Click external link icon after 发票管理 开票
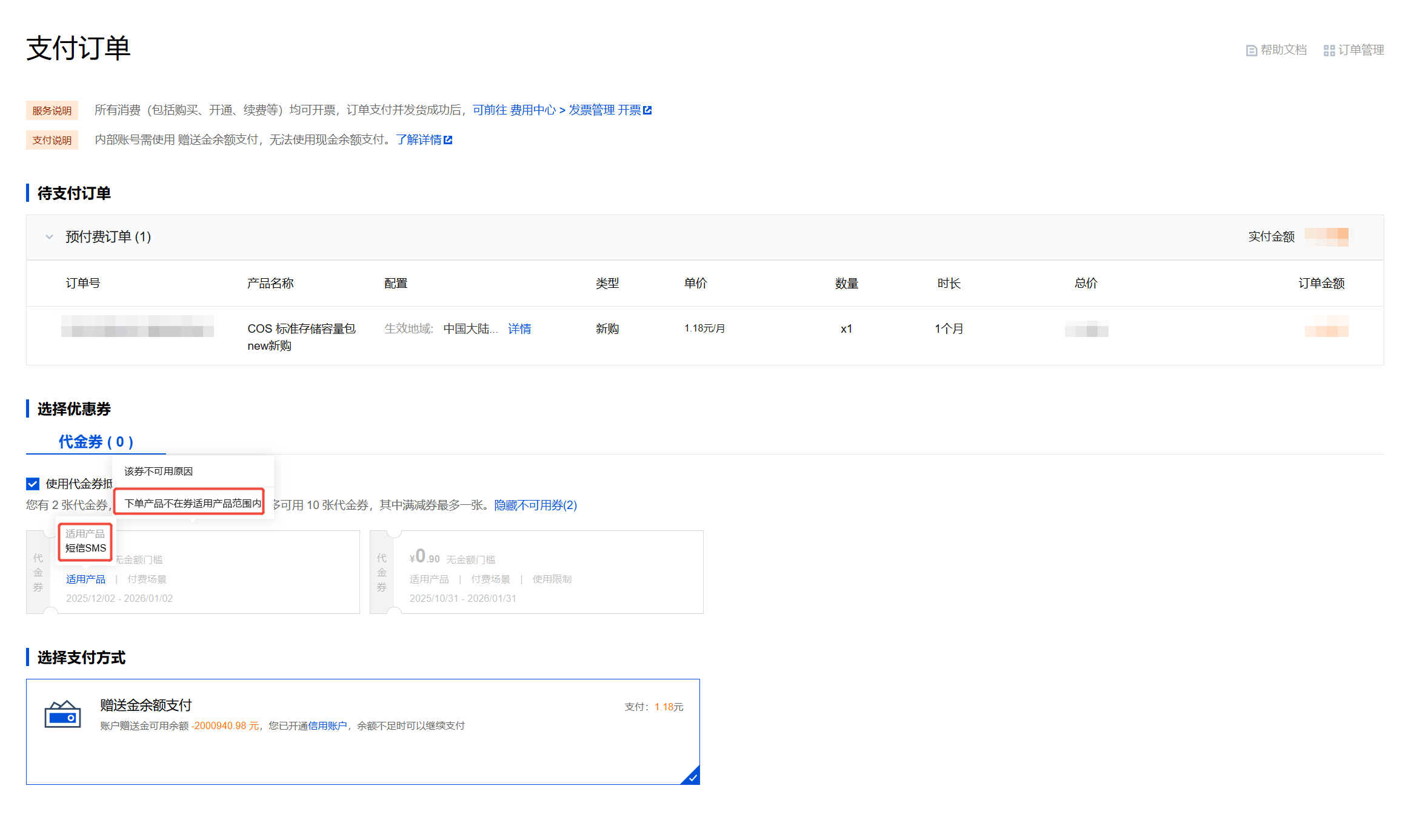The height and width of the screenshot is (840, 1414). point(647,110)
